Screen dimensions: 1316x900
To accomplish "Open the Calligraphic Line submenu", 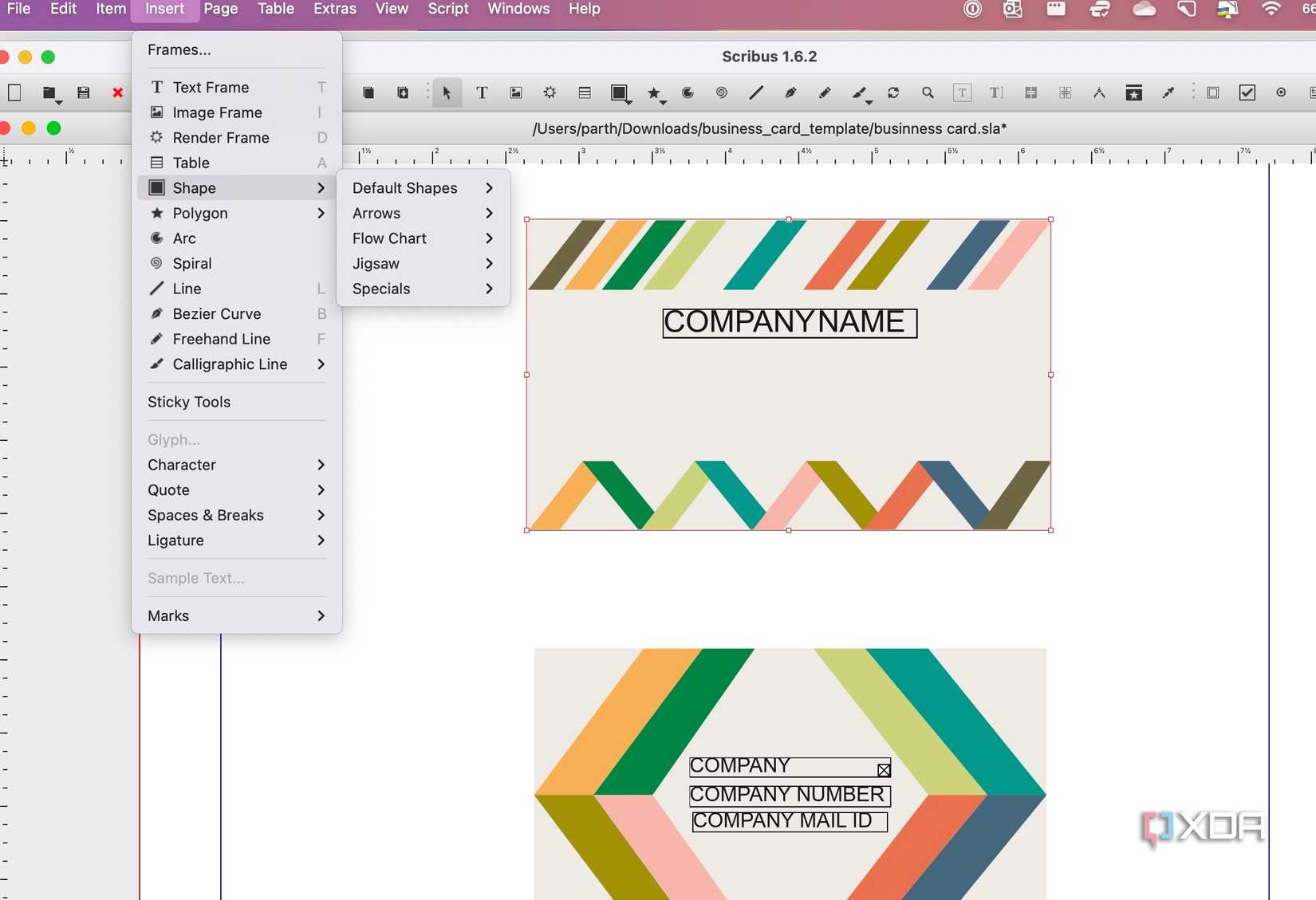I will (231, 364).
